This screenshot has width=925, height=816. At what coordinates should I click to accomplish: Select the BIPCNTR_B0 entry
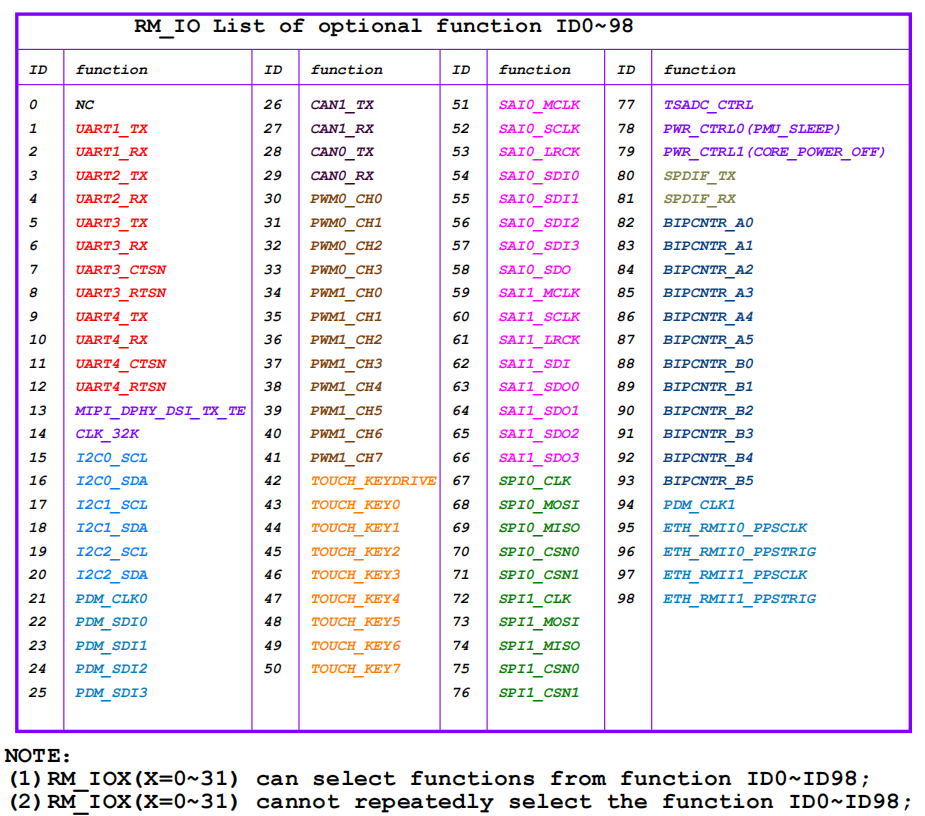pyautogui.click(x=708, y=363)
